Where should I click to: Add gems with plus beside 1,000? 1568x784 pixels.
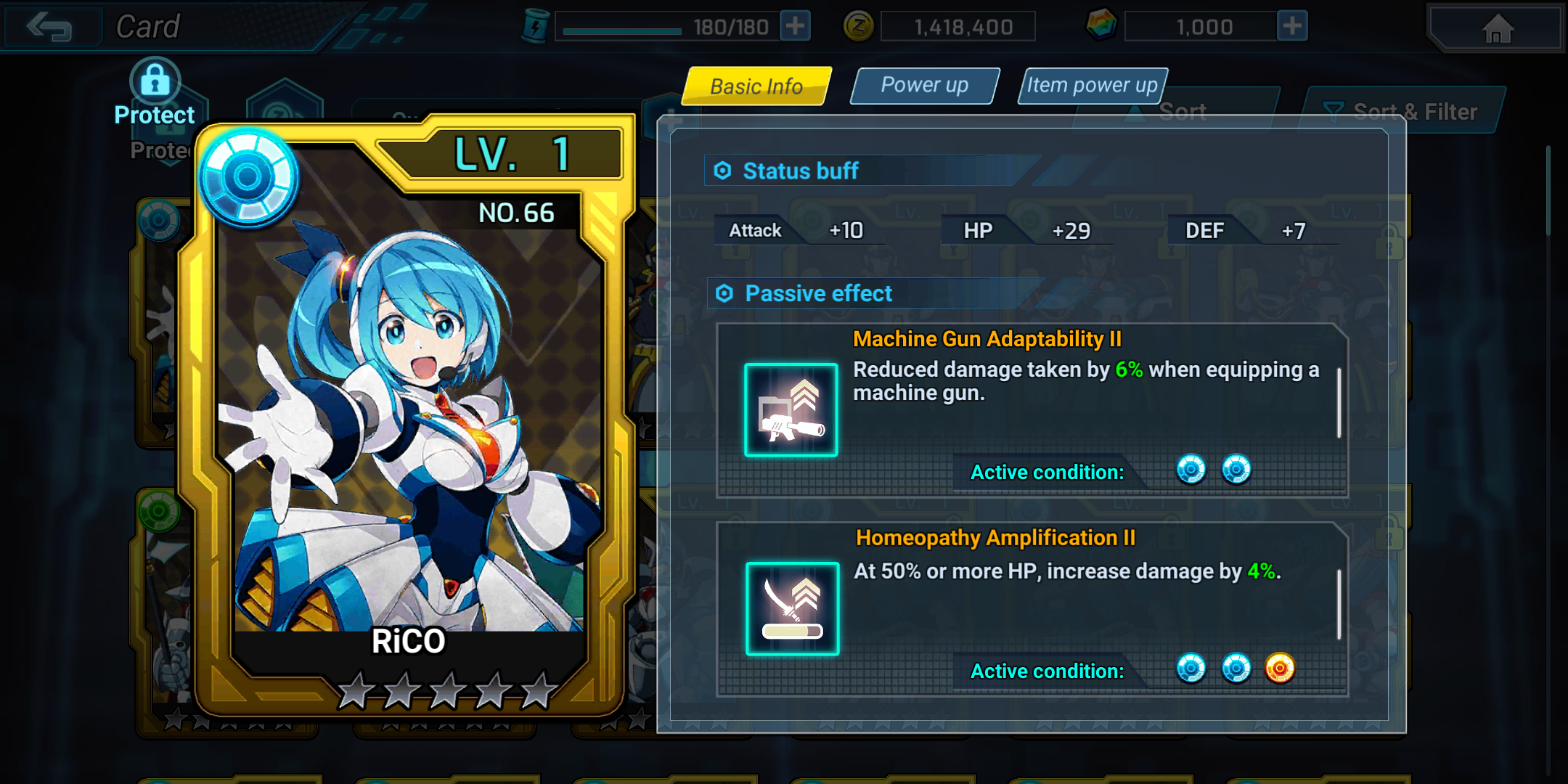point(1292,26)
